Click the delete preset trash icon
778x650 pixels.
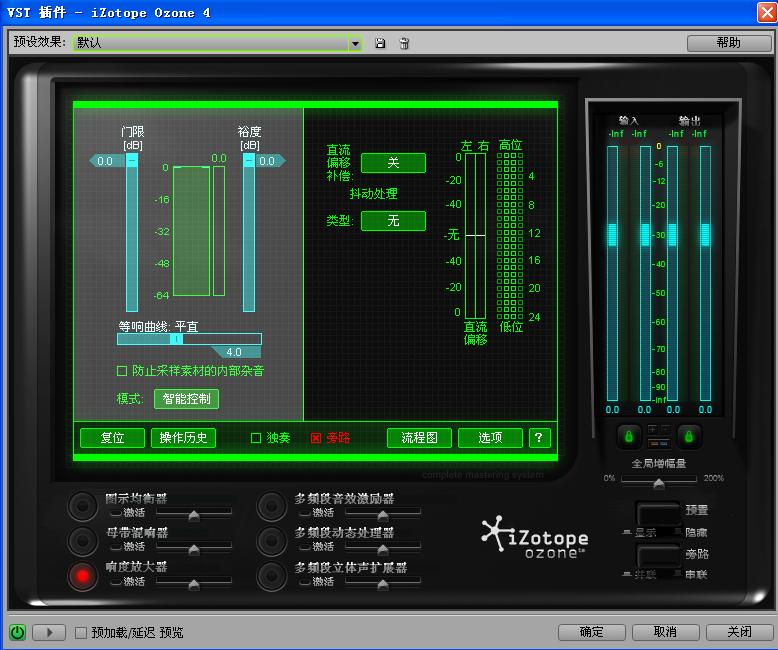(x=404, y=43)
